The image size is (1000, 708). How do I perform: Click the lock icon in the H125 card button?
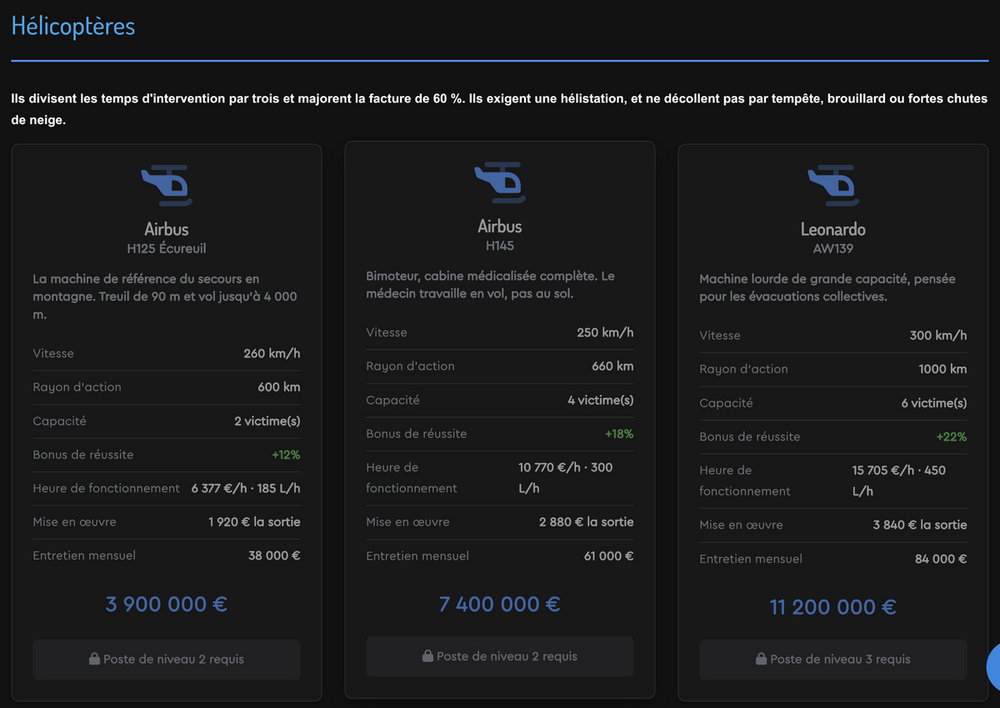point(94,659)
